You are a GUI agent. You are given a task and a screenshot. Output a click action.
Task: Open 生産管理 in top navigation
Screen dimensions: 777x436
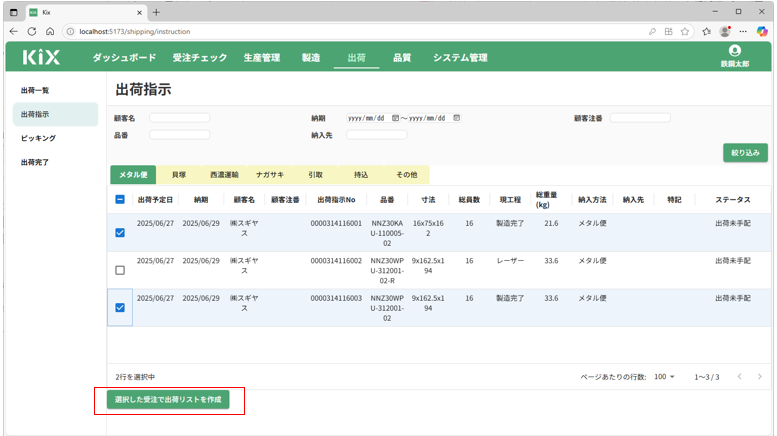262,57
